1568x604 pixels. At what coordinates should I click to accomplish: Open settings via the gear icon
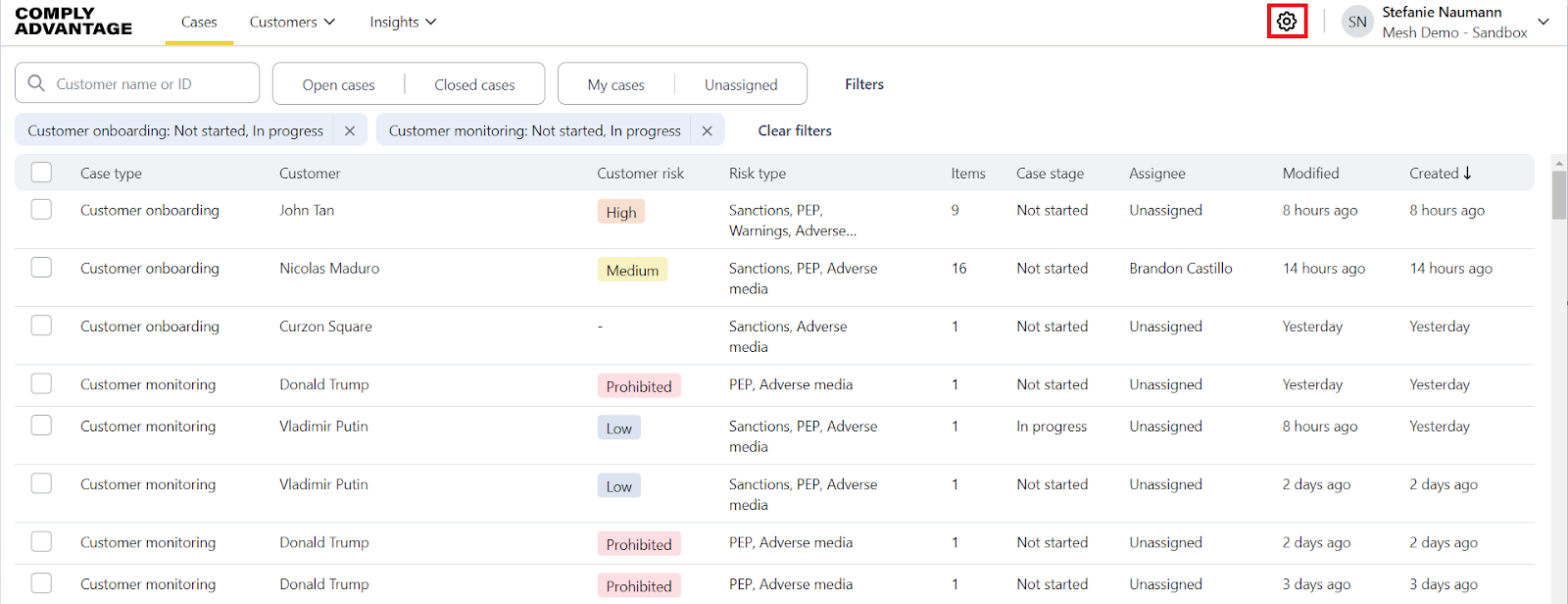click(1287, 21)
